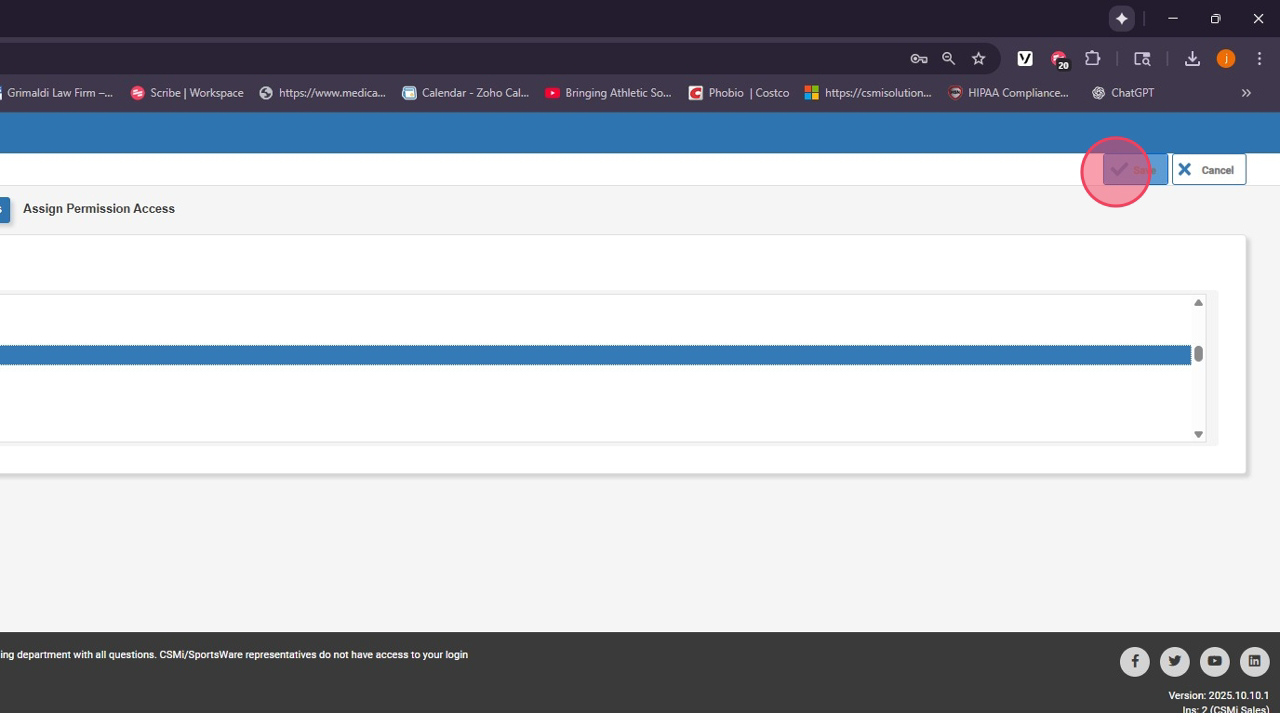
Task: Bookmark this page with the star icon
Action: [978, 59]
